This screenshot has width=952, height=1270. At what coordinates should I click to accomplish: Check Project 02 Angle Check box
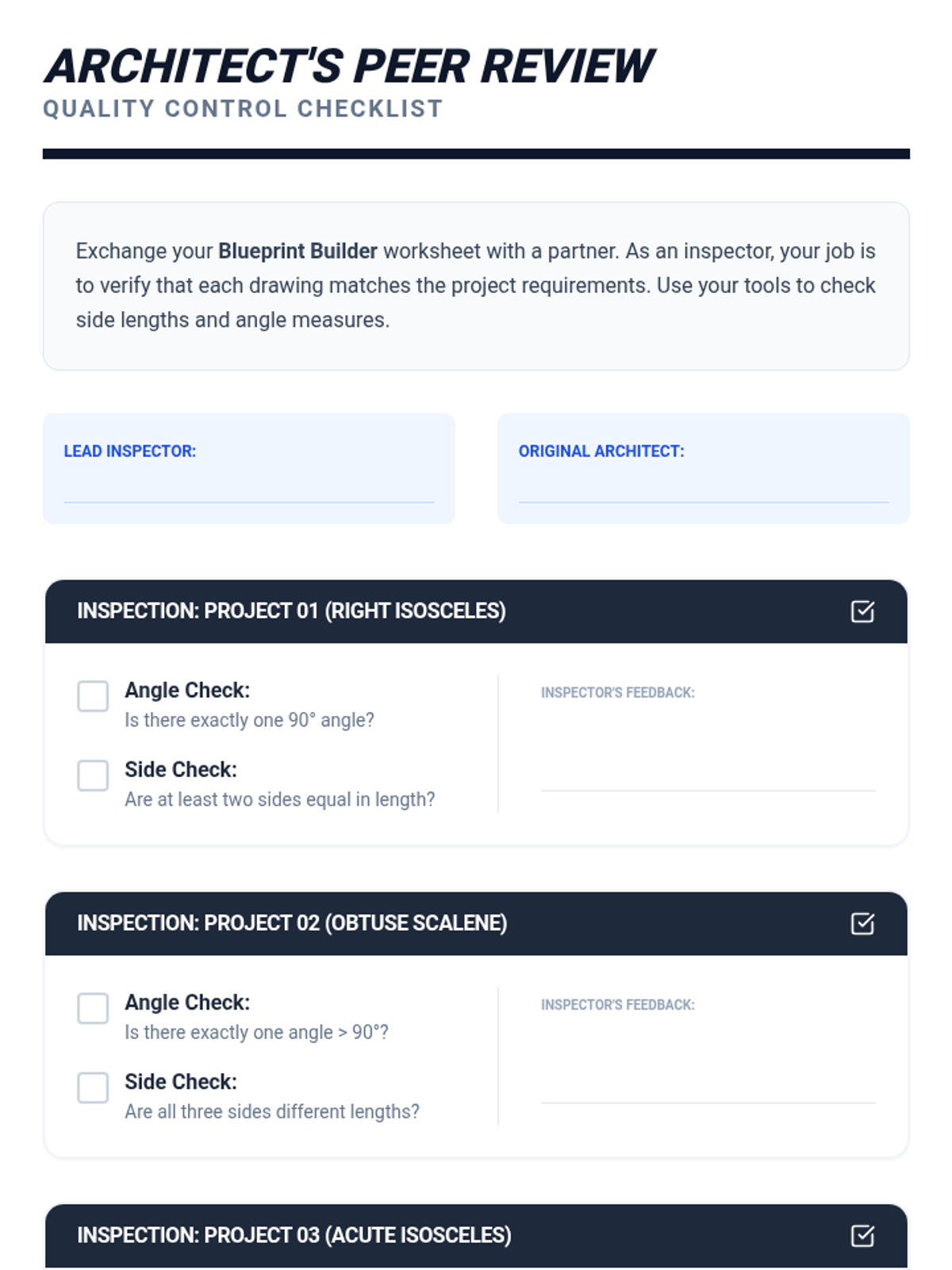93,1008
